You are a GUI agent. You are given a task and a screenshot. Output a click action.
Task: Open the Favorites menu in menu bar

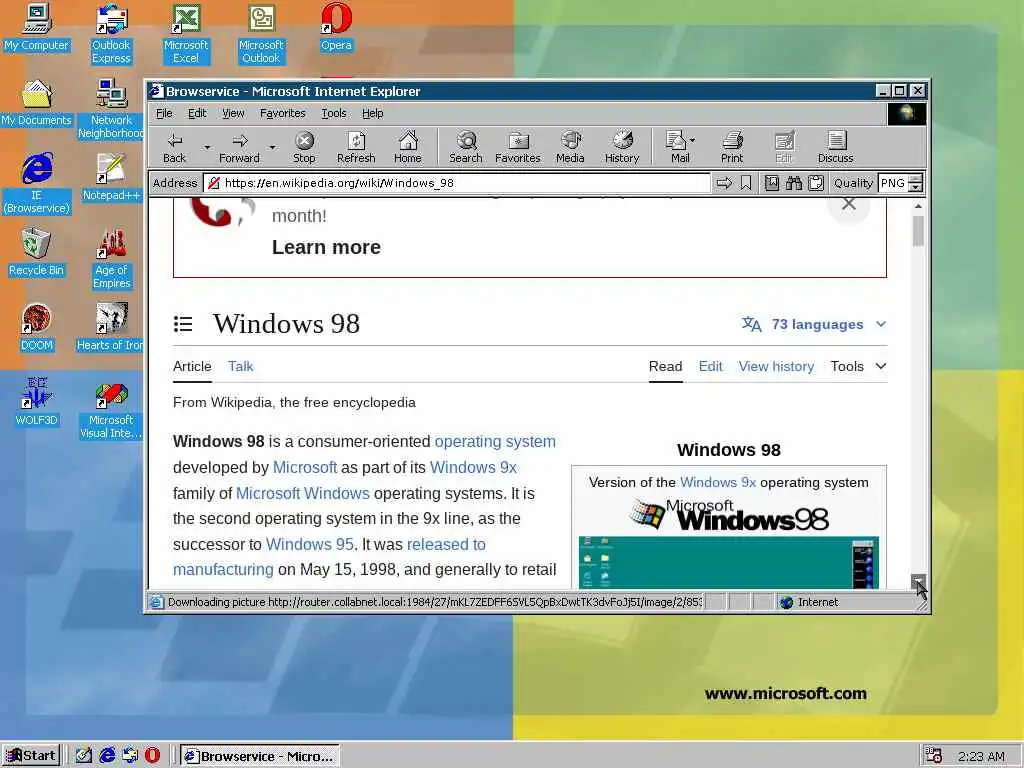pos(283,114)
